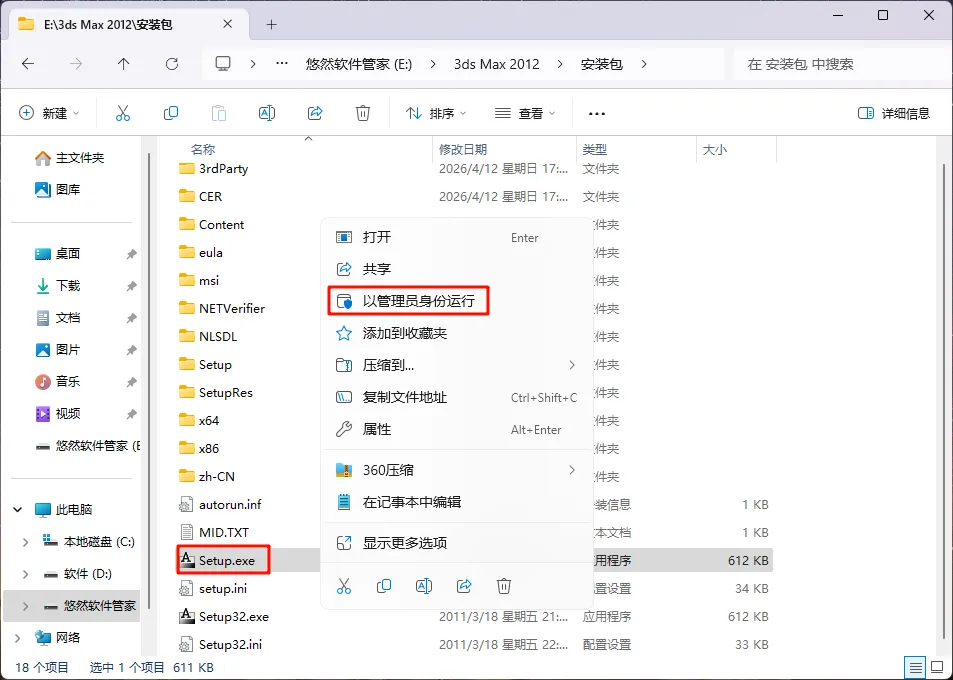Open a new tab with the plus button
Viewport: 953px width, 680px height.
(272, 24)
